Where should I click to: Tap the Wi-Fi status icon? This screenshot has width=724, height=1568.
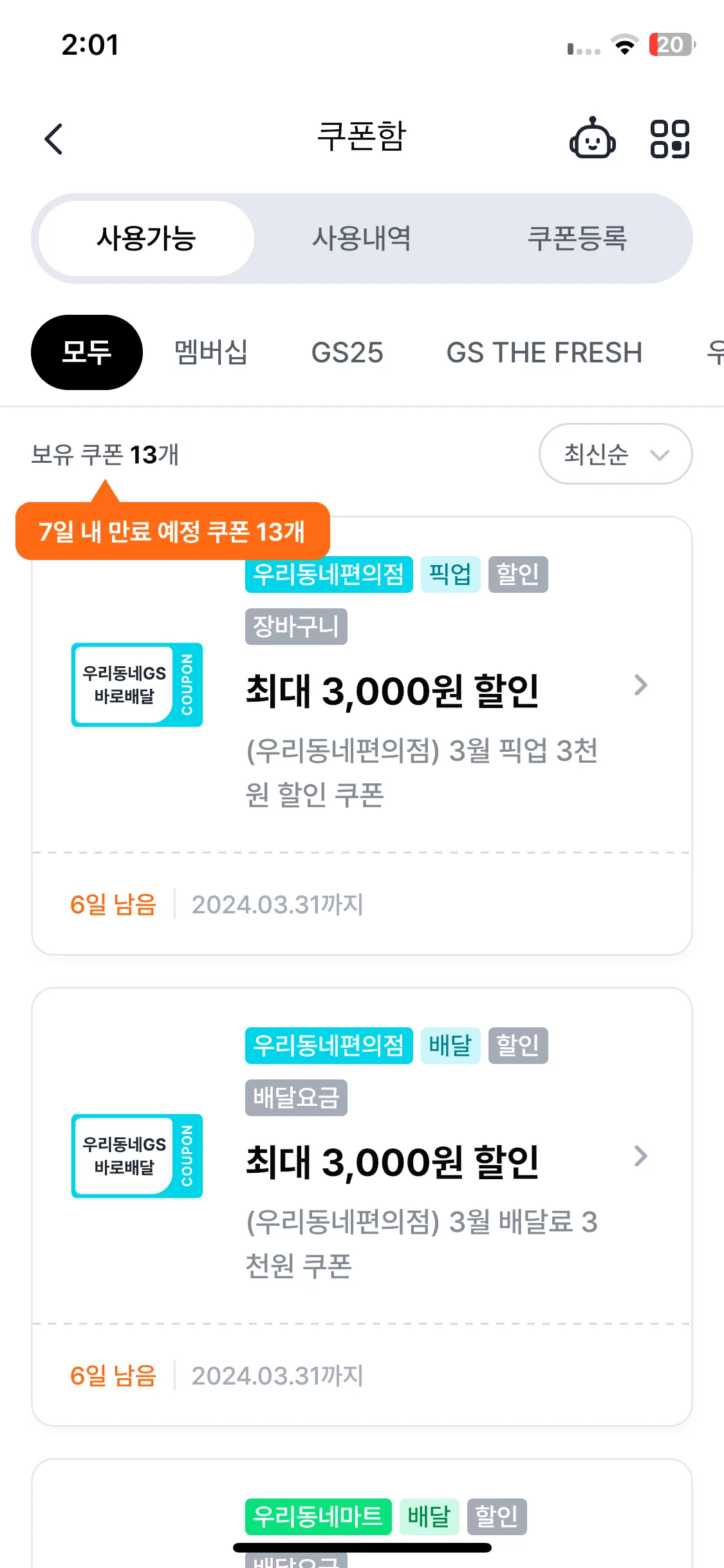tap(624, 45)
